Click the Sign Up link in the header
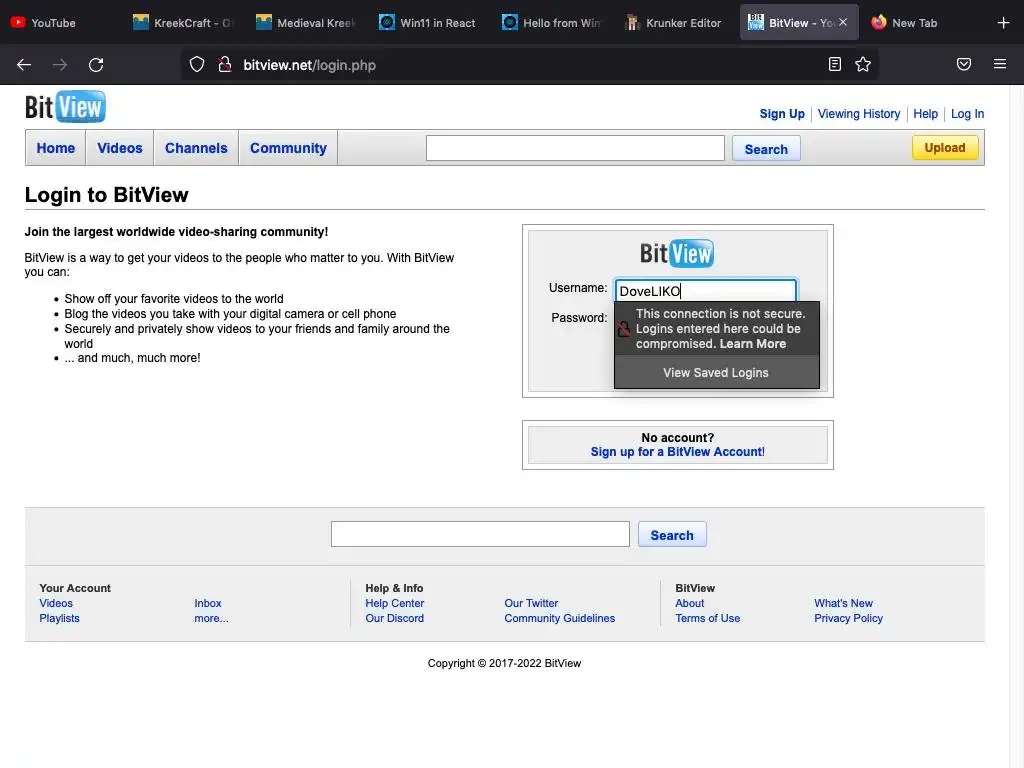This screenshot has width=1024, height=768. pyautogui.click(x=782, y=114)
